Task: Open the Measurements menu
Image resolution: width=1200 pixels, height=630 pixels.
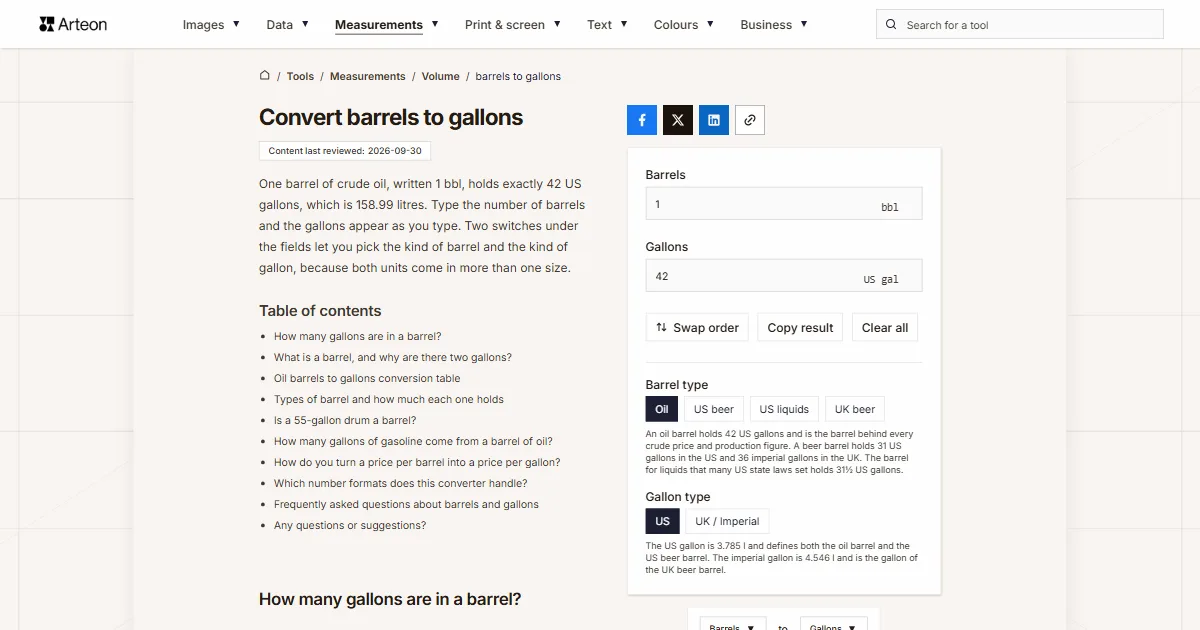Action: pyautogui.click(x=387, y=25)
